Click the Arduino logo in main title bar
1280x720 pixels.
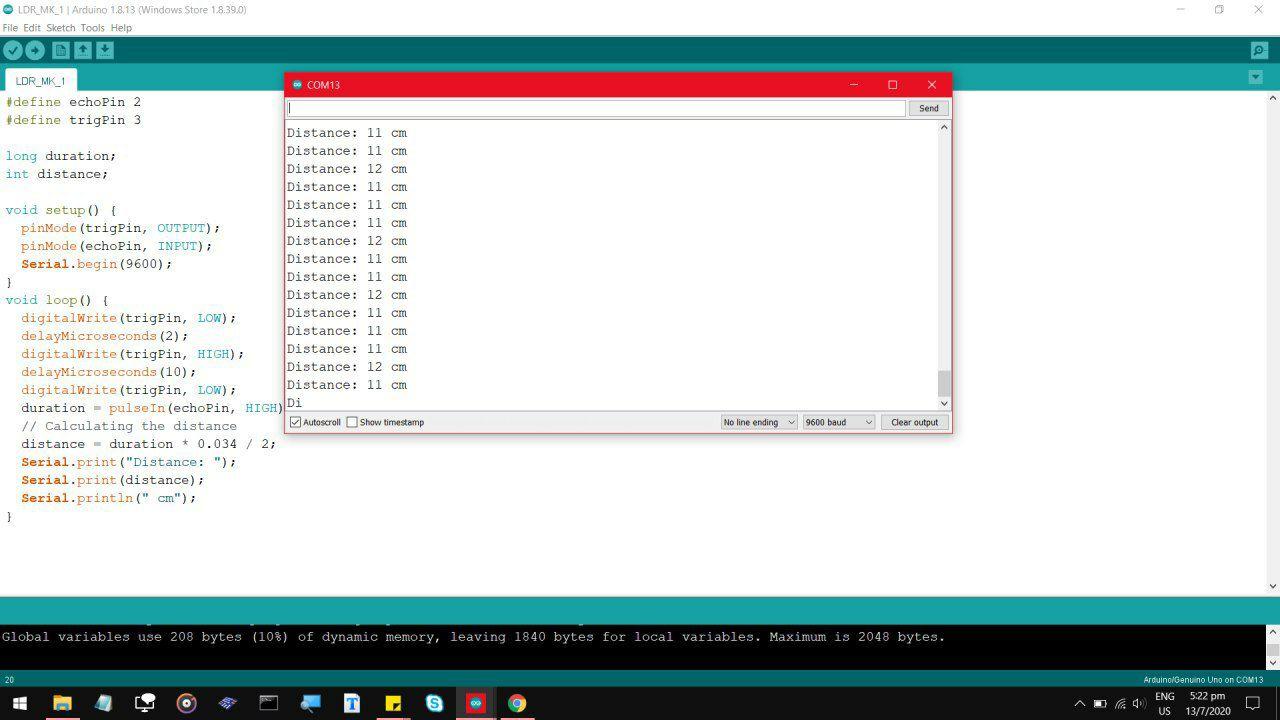coord(9,9)
